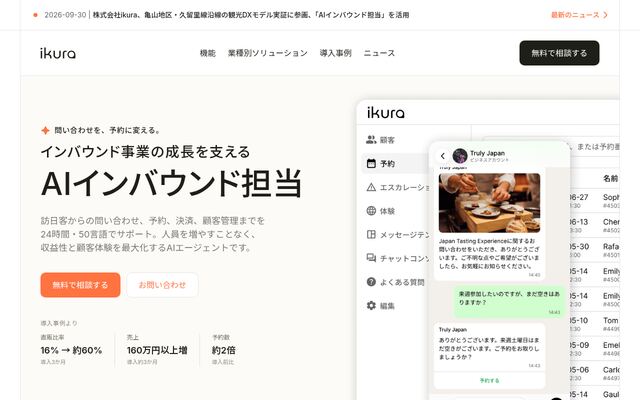Select the table row starting with Rafa
640x400 pixels.
[594, 250]
